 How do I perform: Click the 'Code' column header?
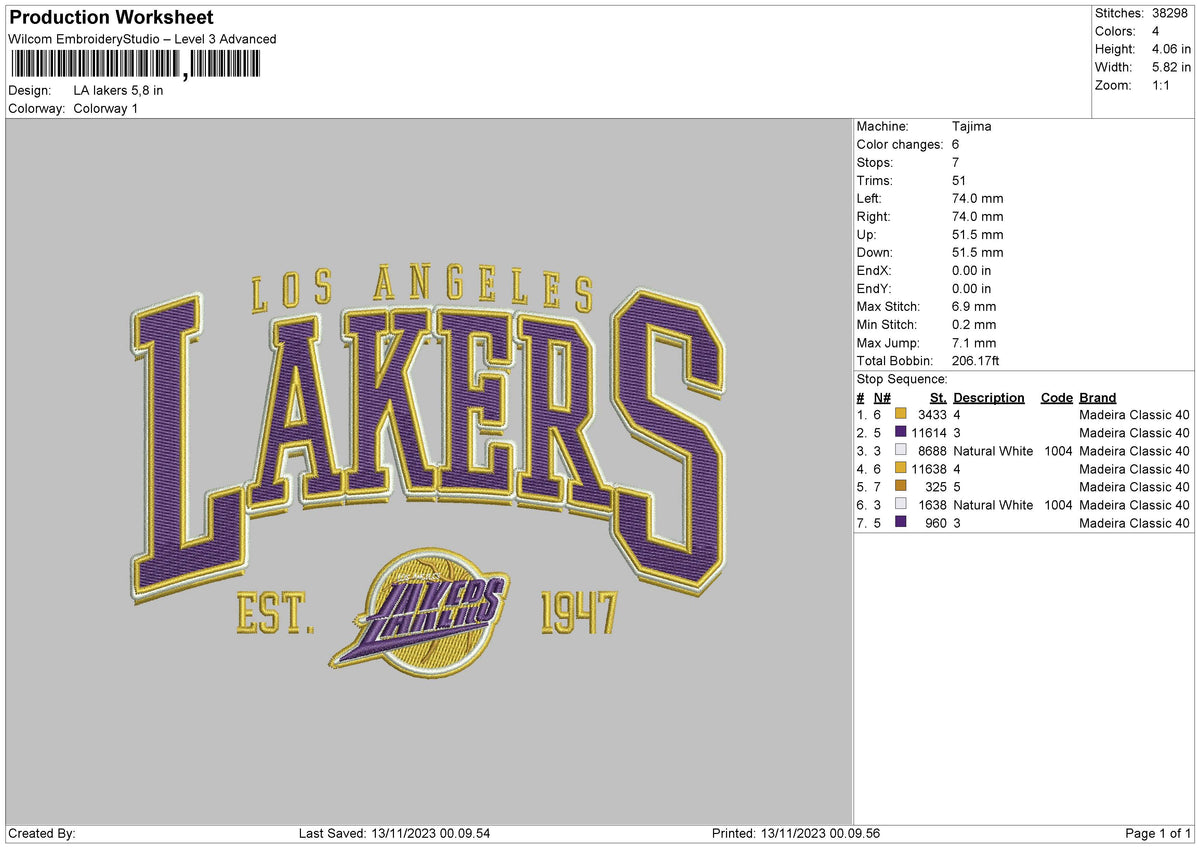[x=1057, y=398]
